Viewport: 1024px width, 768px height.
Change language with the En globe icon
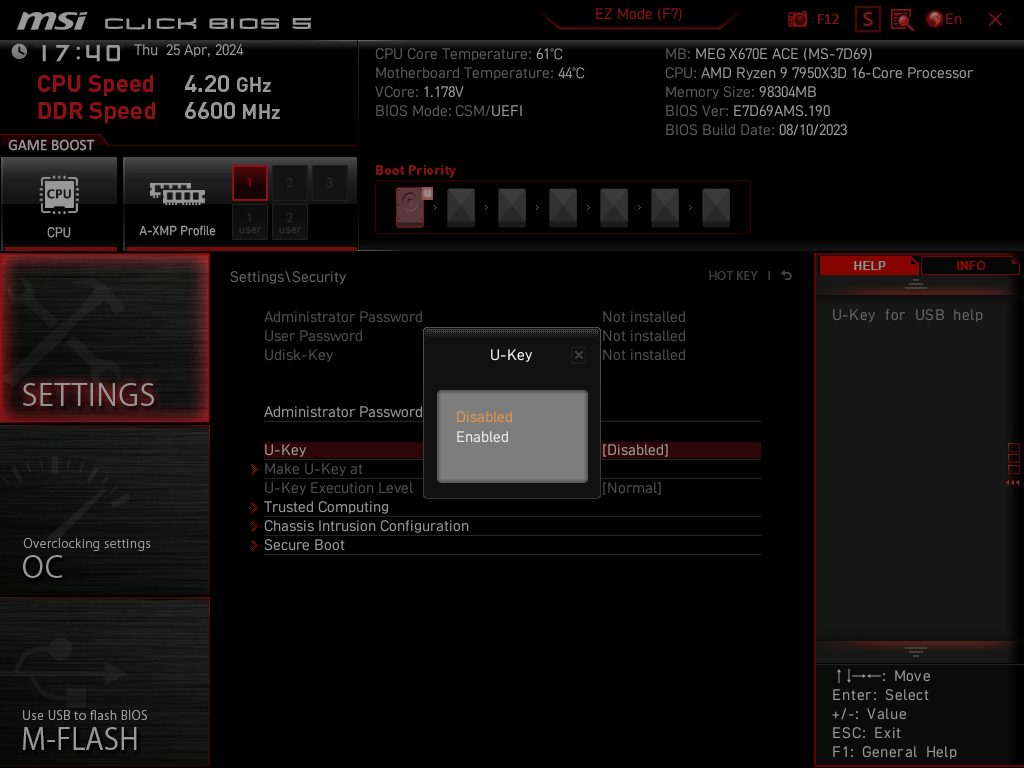(944, 20)
